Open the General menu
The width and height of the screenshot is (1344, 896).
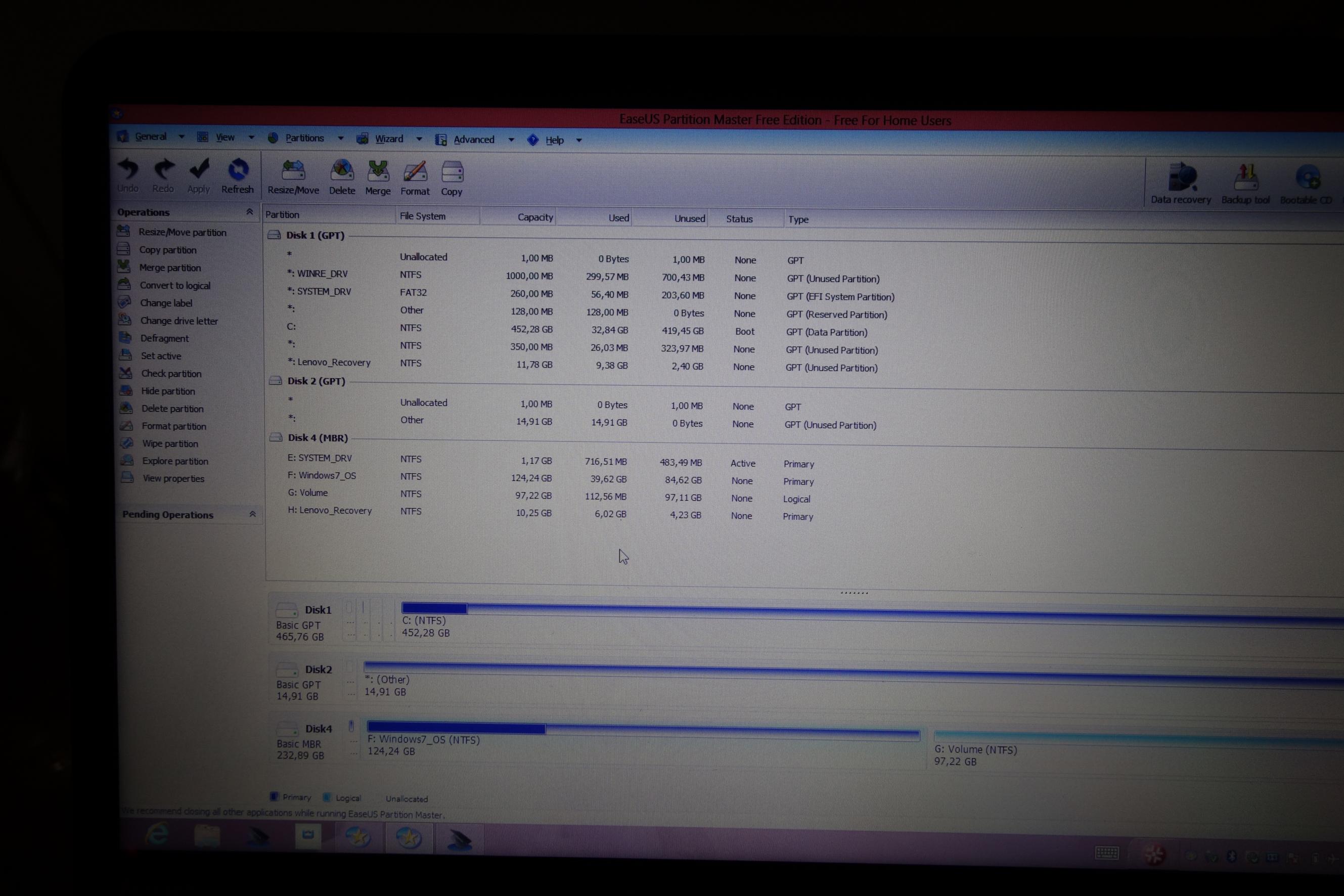(x=150, y=137)
